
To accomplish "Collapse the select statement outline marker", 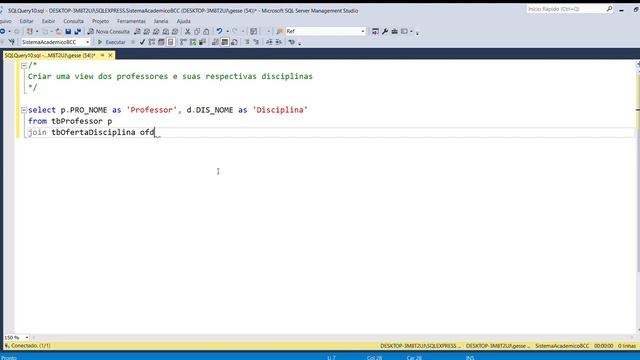I will pyautogui.click(x=24, y=110).
